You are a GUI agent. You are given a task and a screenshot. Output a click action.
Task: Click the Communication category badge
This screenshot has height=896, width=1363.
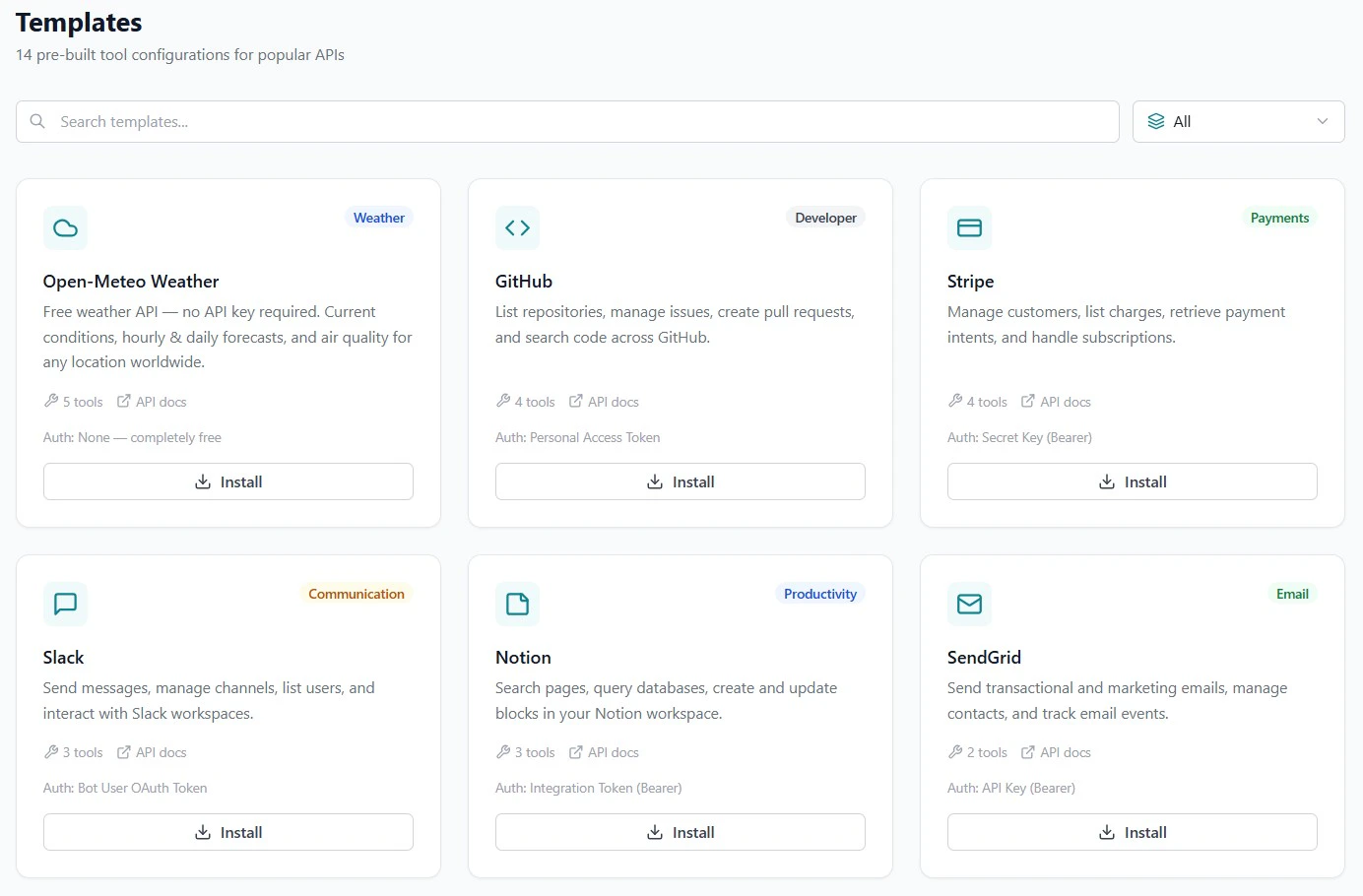(x=357, y=594)
